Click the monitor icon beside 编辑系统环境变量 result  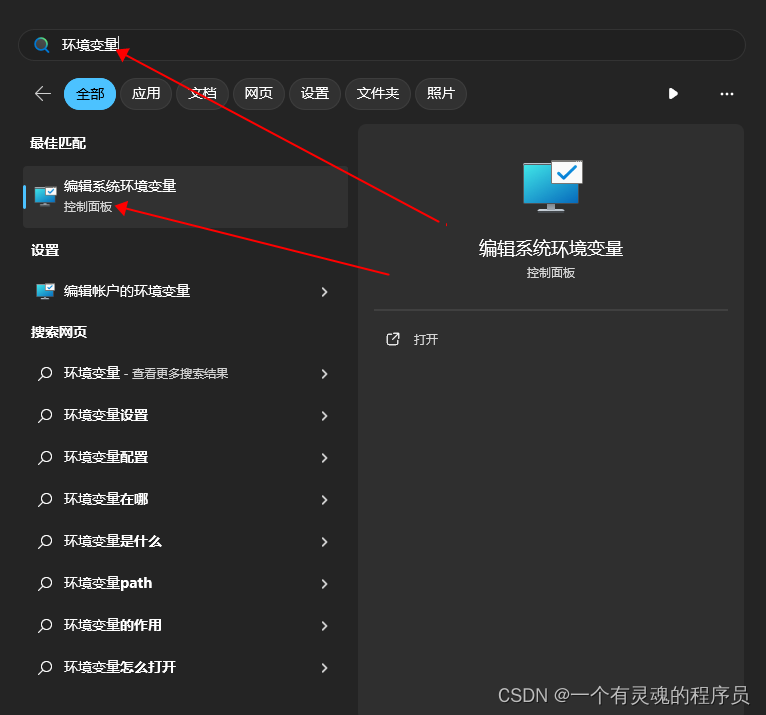point(45,196)
